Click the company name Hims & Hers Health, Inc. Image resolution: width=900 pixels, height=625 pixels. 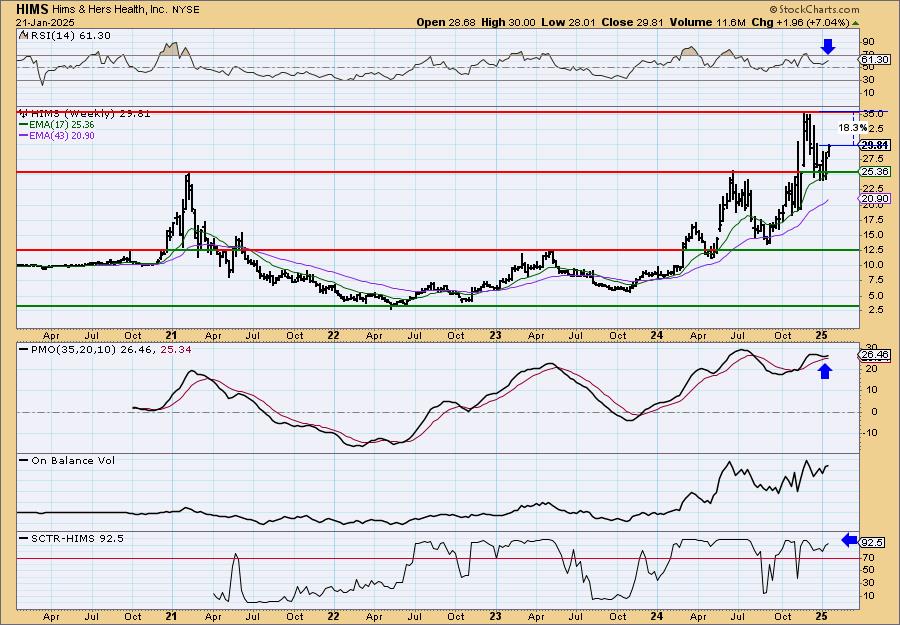tap(110, 10)
